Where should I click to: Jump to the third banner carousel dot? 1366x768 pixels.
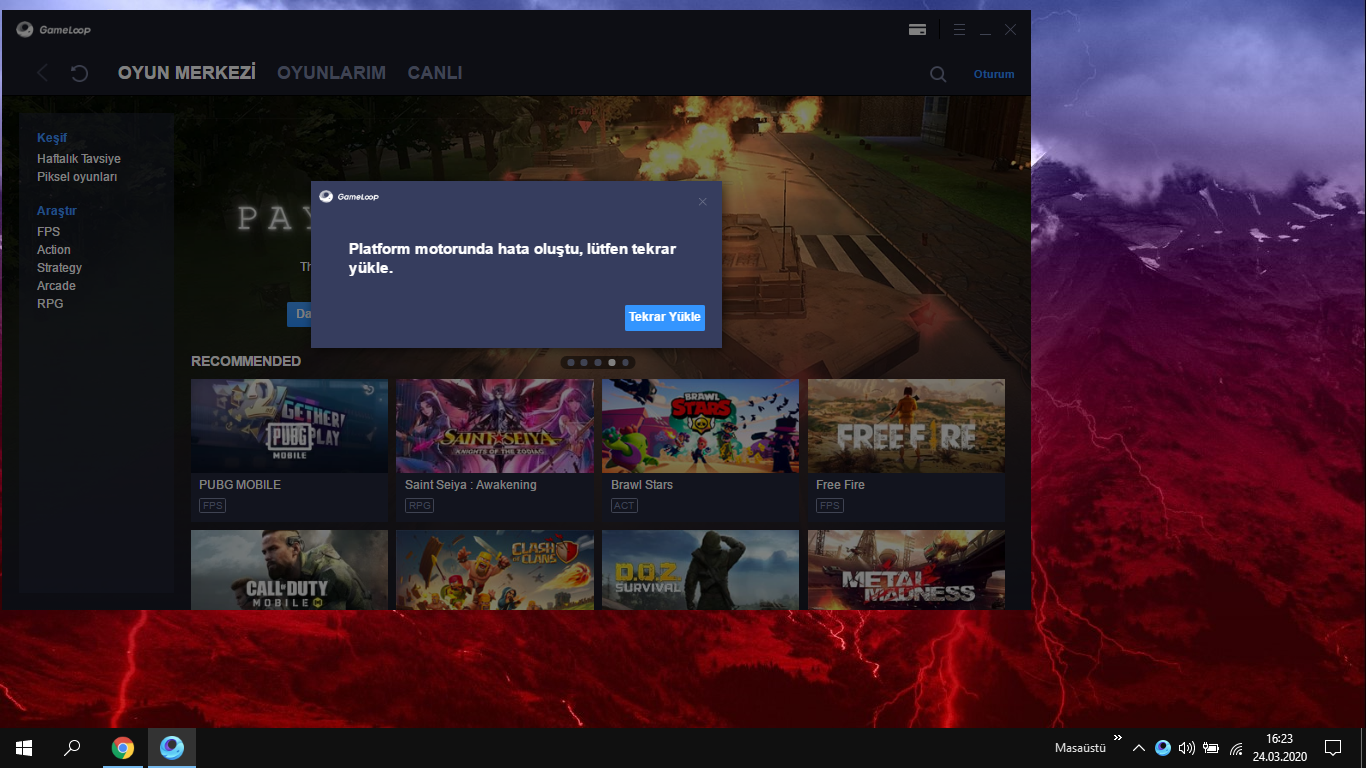(598, 362)
